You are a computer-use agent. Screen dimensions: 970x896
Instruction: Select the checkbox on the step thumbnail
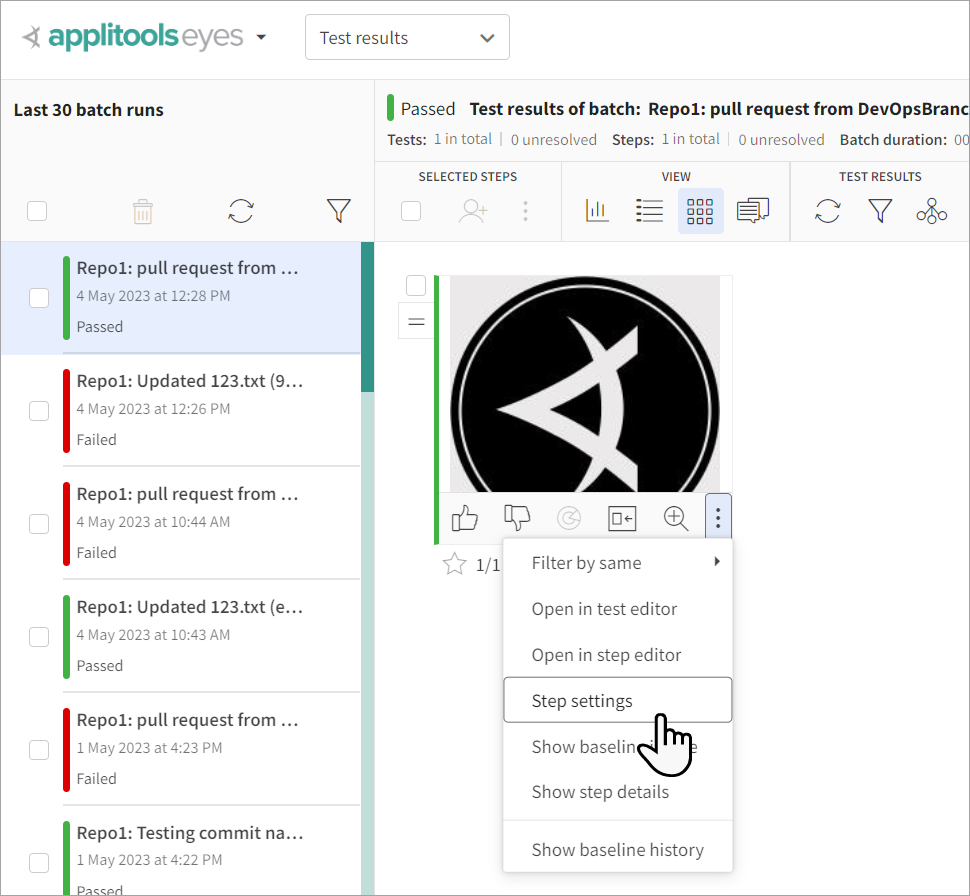pyautogui.click(x=416, y=286)
